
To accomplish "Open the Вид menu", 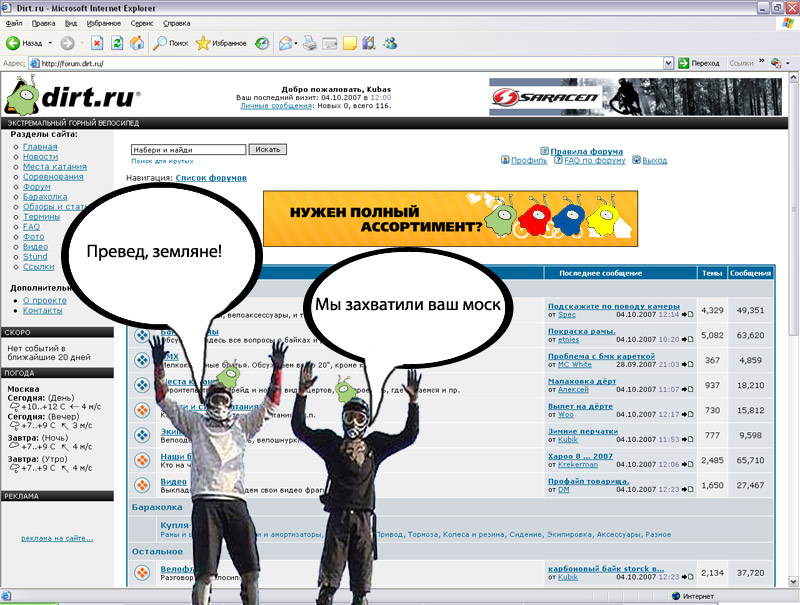I will 71,23.
